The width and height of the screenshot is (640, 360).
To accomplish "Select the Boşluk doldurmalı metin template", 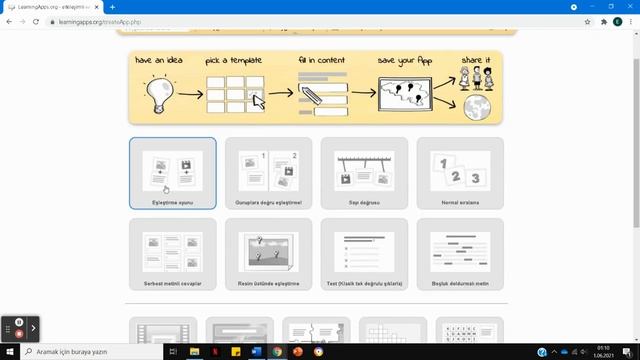I will tap(460, 254).
